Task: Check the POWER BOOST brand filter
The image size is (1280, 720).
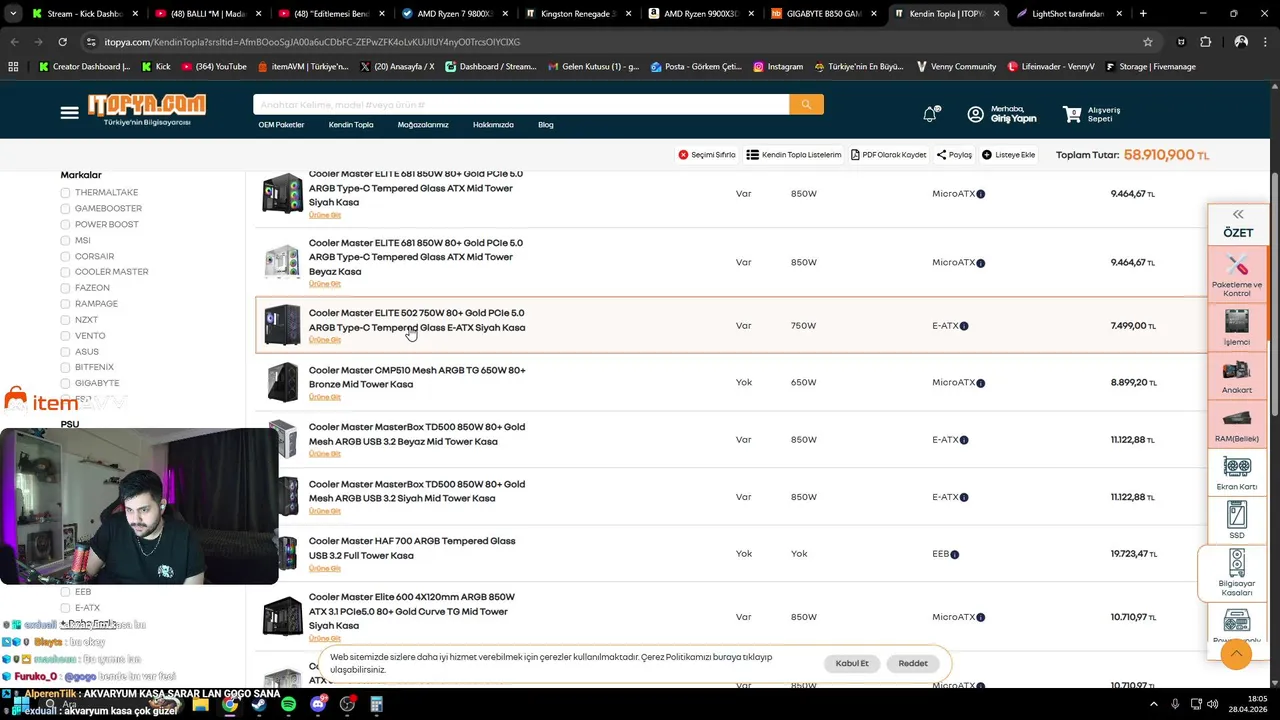Action: point(65,225)
